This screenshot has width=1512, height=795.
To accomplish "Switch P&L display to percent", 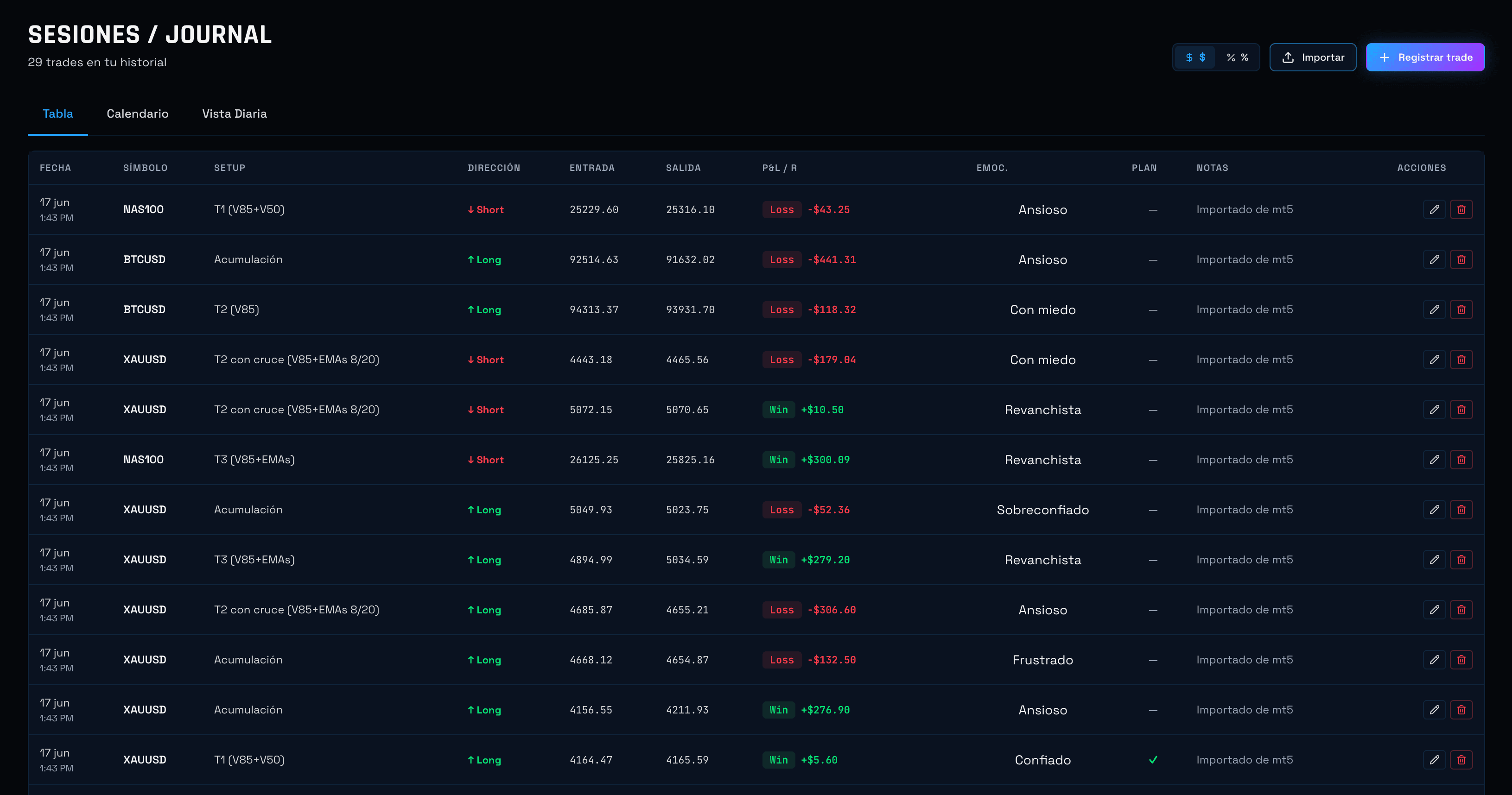I will pos(1237,57).
